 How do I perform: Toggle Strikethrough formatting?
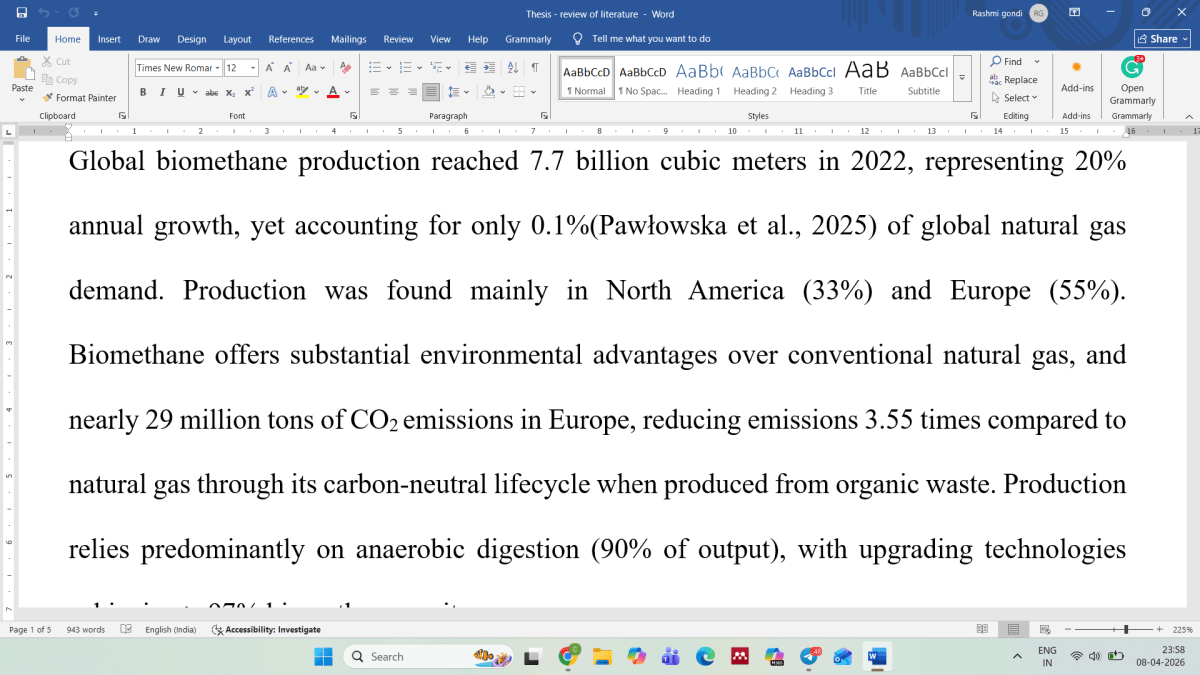pos(211,92)
